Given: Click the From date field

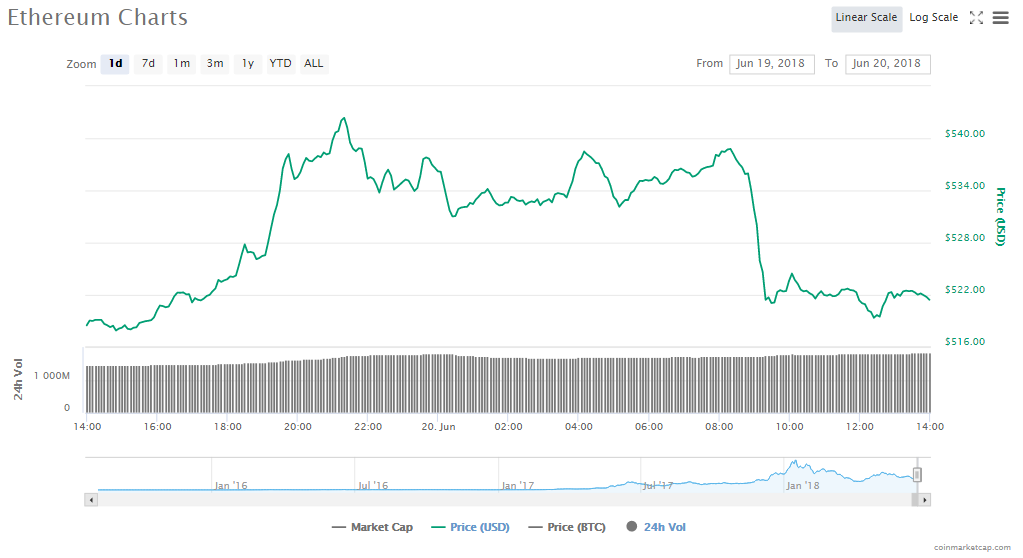Looking at the screenshot, I should click(x=772, y=64).
